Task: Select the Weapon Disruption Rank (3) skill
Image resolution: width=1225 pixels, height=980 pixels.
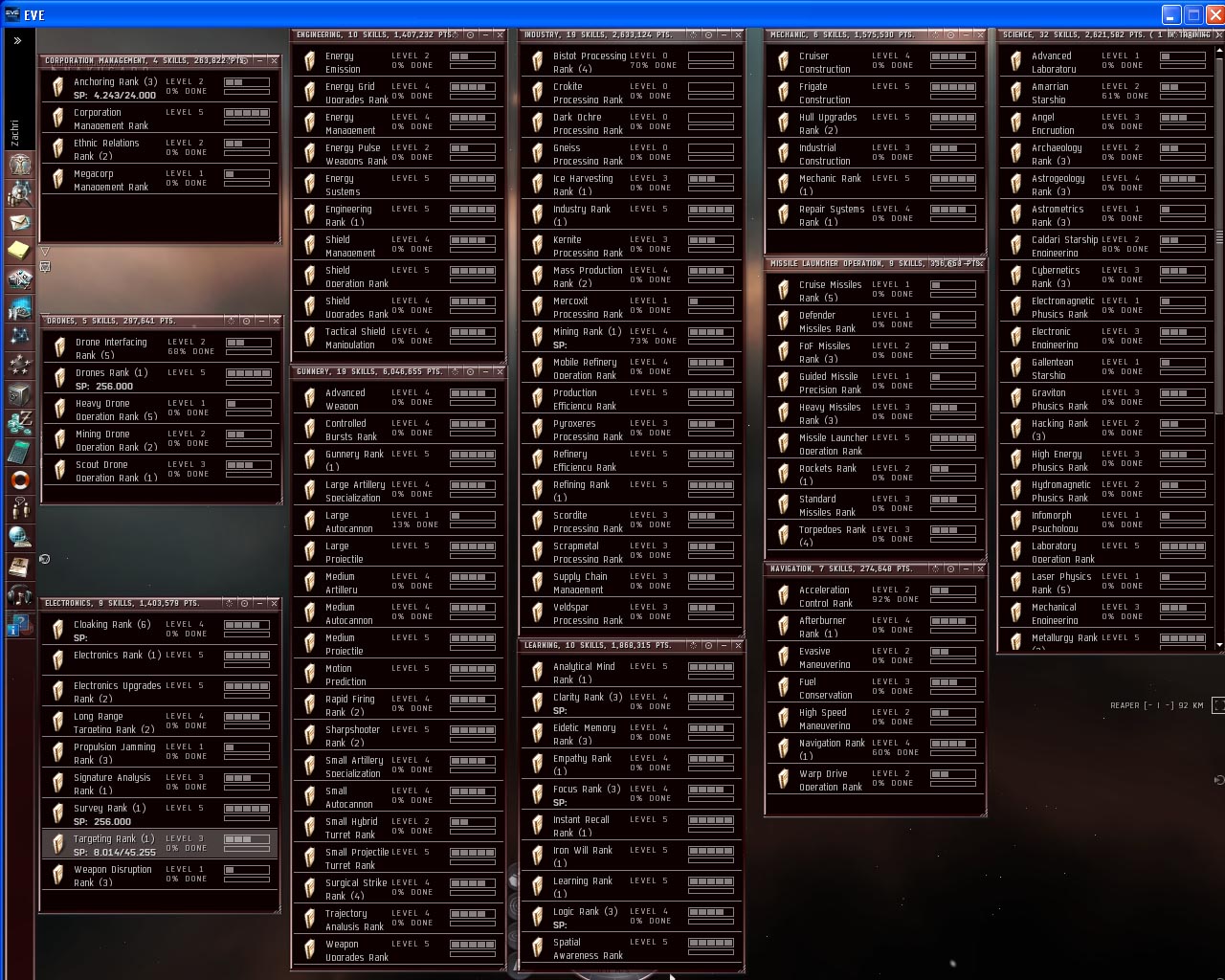Action: pos(160,876)
